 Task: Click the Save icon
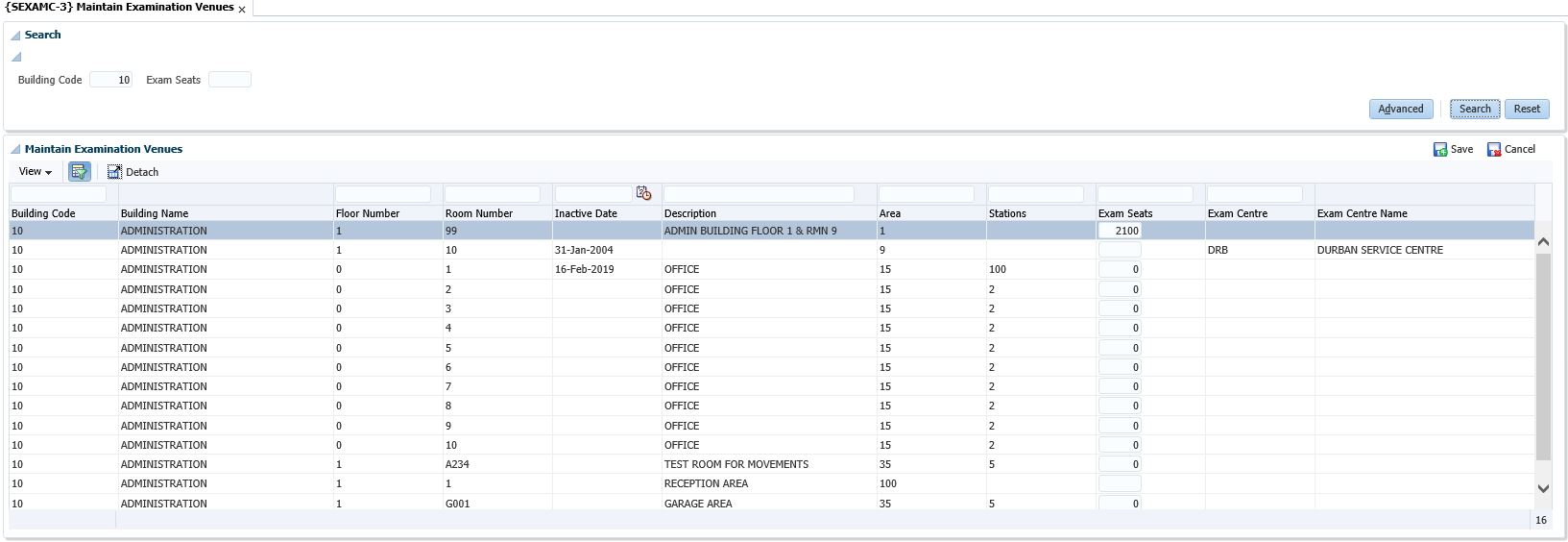[x=1440, y=150]
